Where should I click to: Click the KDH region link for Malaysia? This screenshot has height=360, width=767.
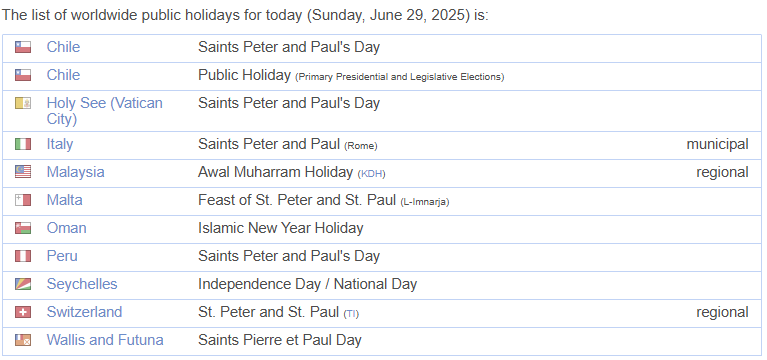(371, 174)
